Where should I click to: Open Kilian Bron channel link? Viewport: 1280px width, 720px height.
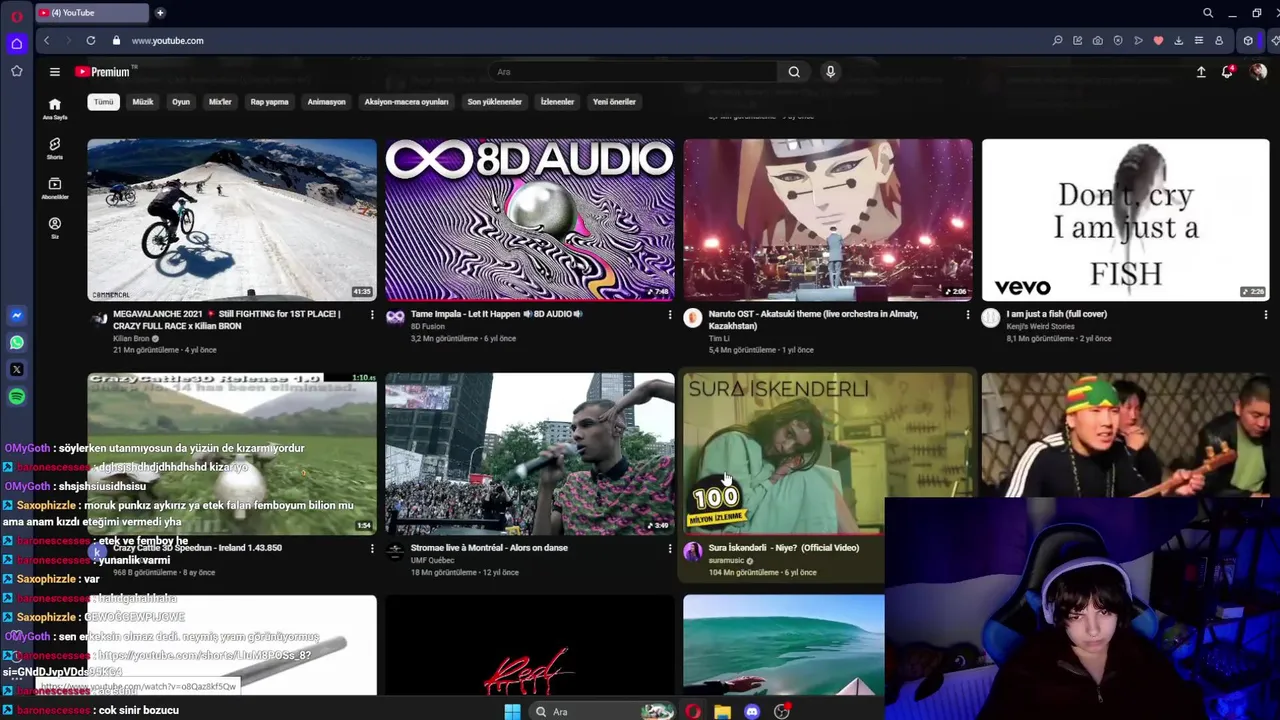(131, 339)
